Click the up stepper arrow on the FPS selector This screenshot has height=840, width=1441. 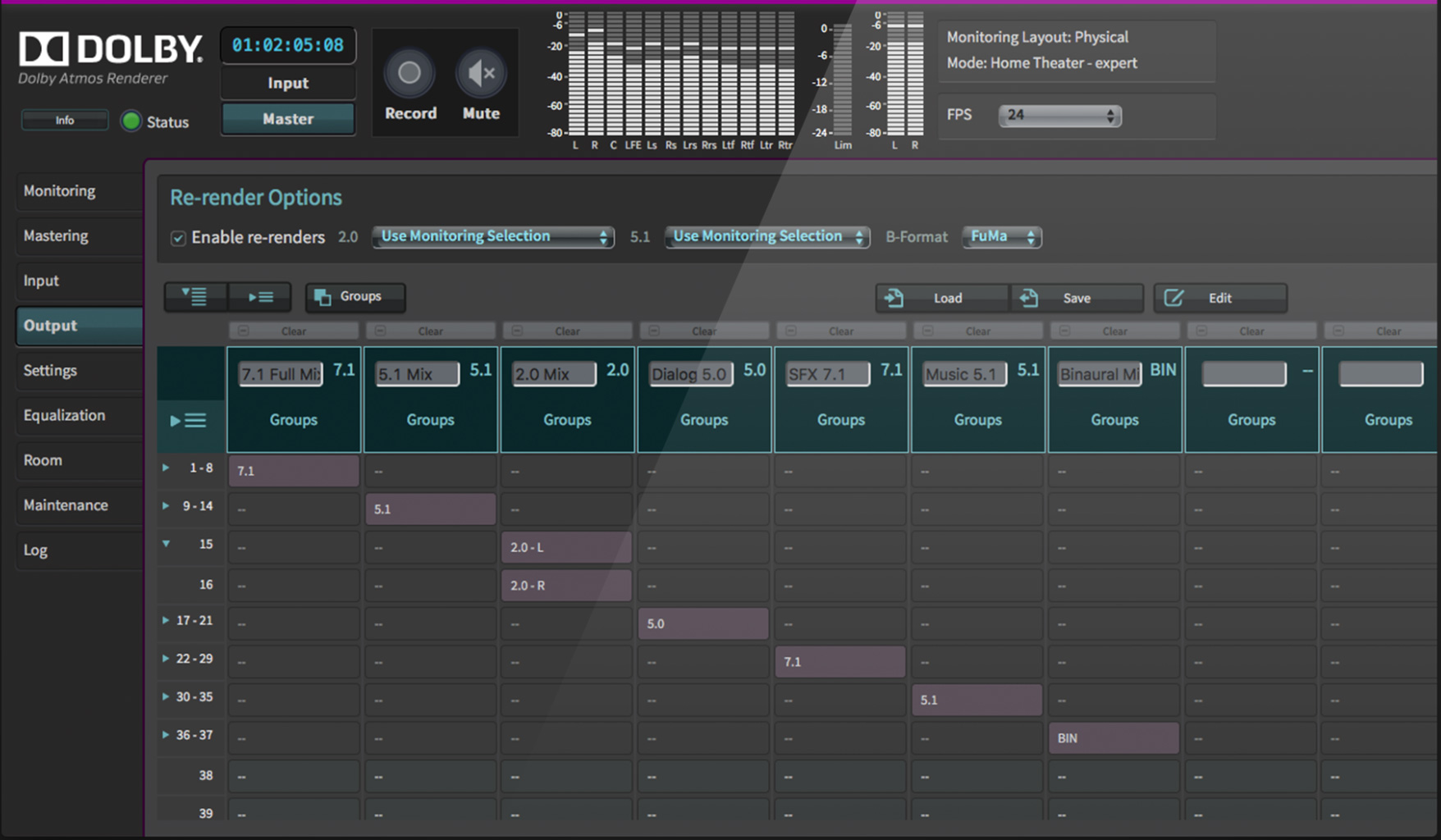(x=1112, y=111)
